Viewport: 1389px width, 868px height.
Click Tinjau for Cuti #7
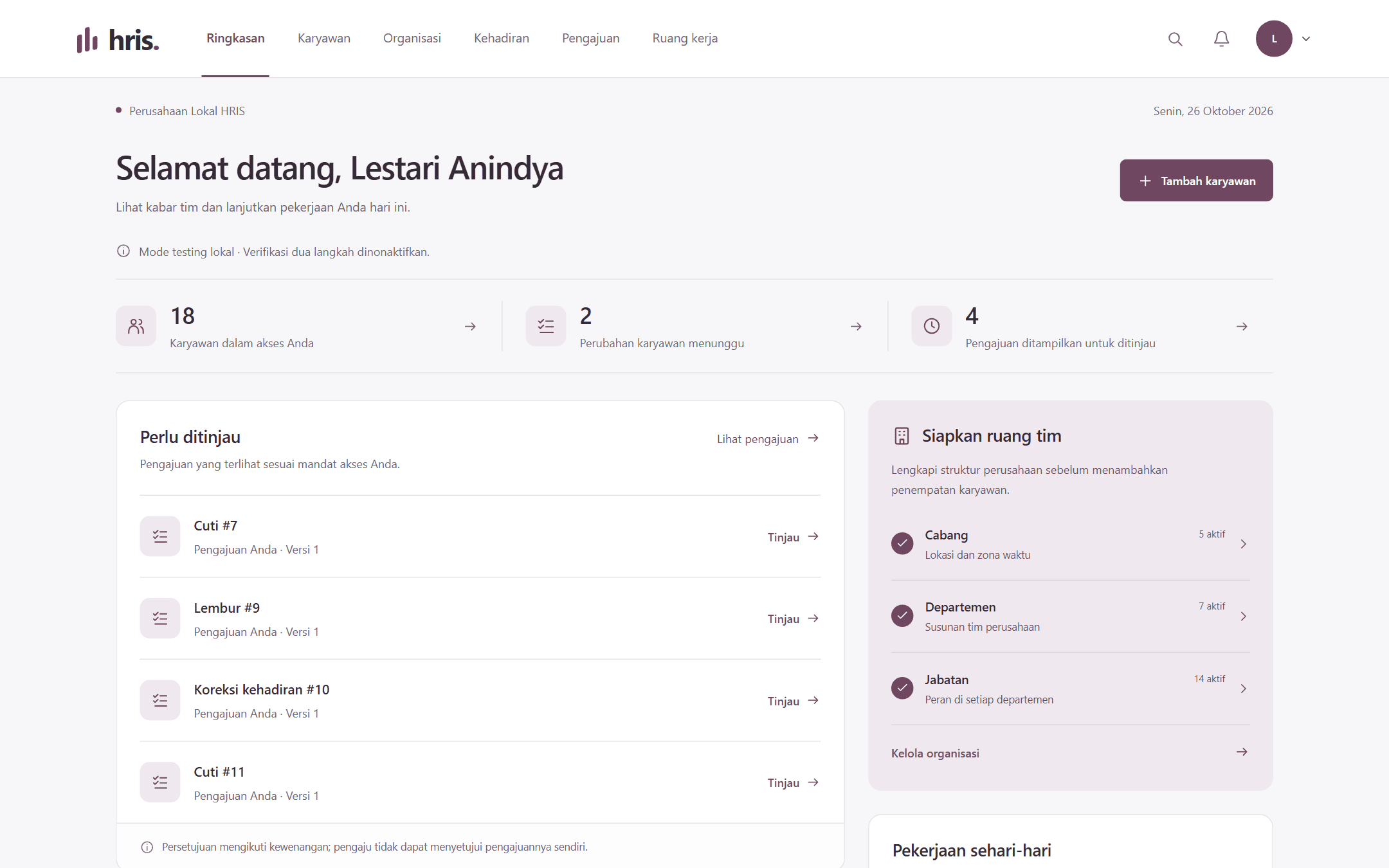point(794,537)
